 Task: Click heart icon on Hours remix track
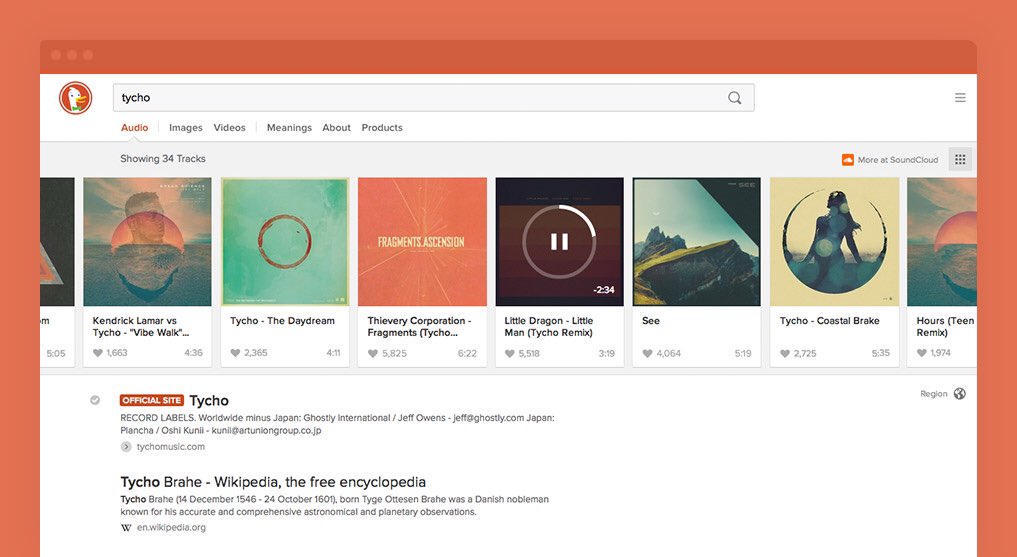click(x=922, y=353)
